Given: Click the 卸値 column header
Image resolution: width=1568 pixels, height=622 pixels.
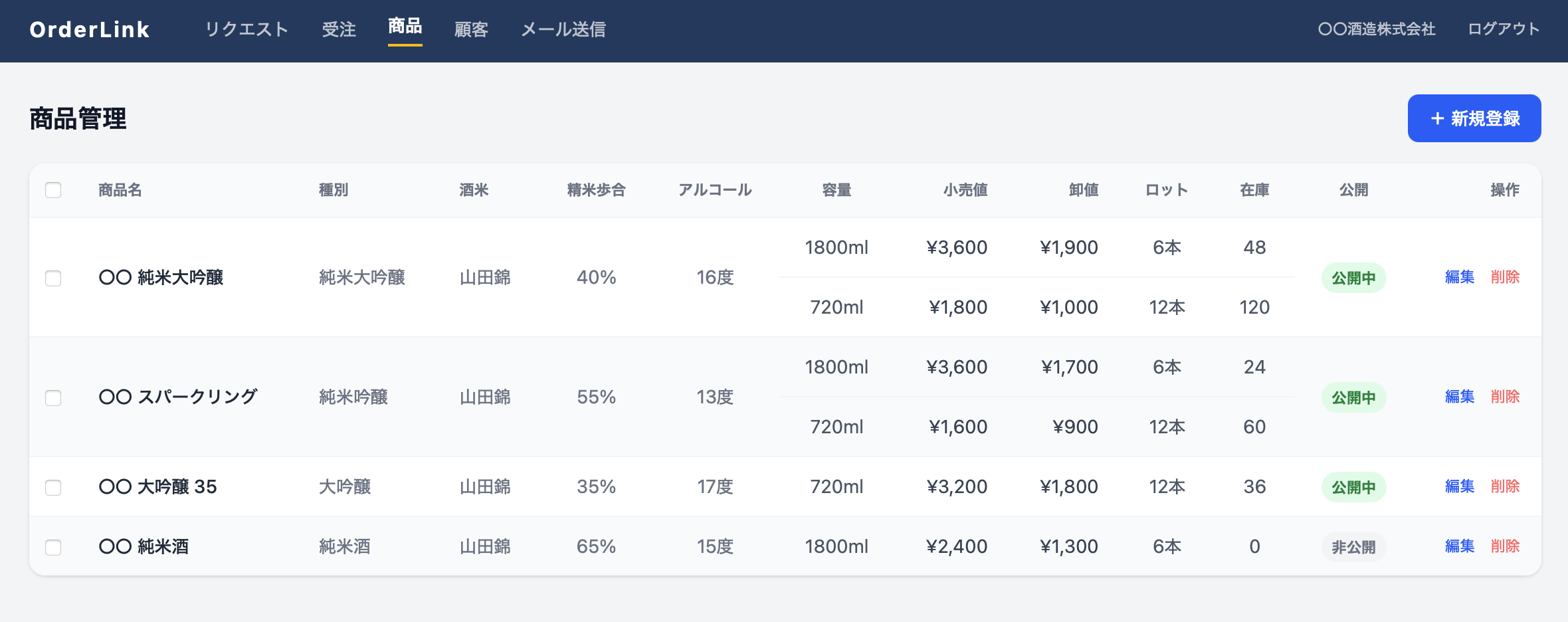Looking at the screenshot, I should (1084, 190).
